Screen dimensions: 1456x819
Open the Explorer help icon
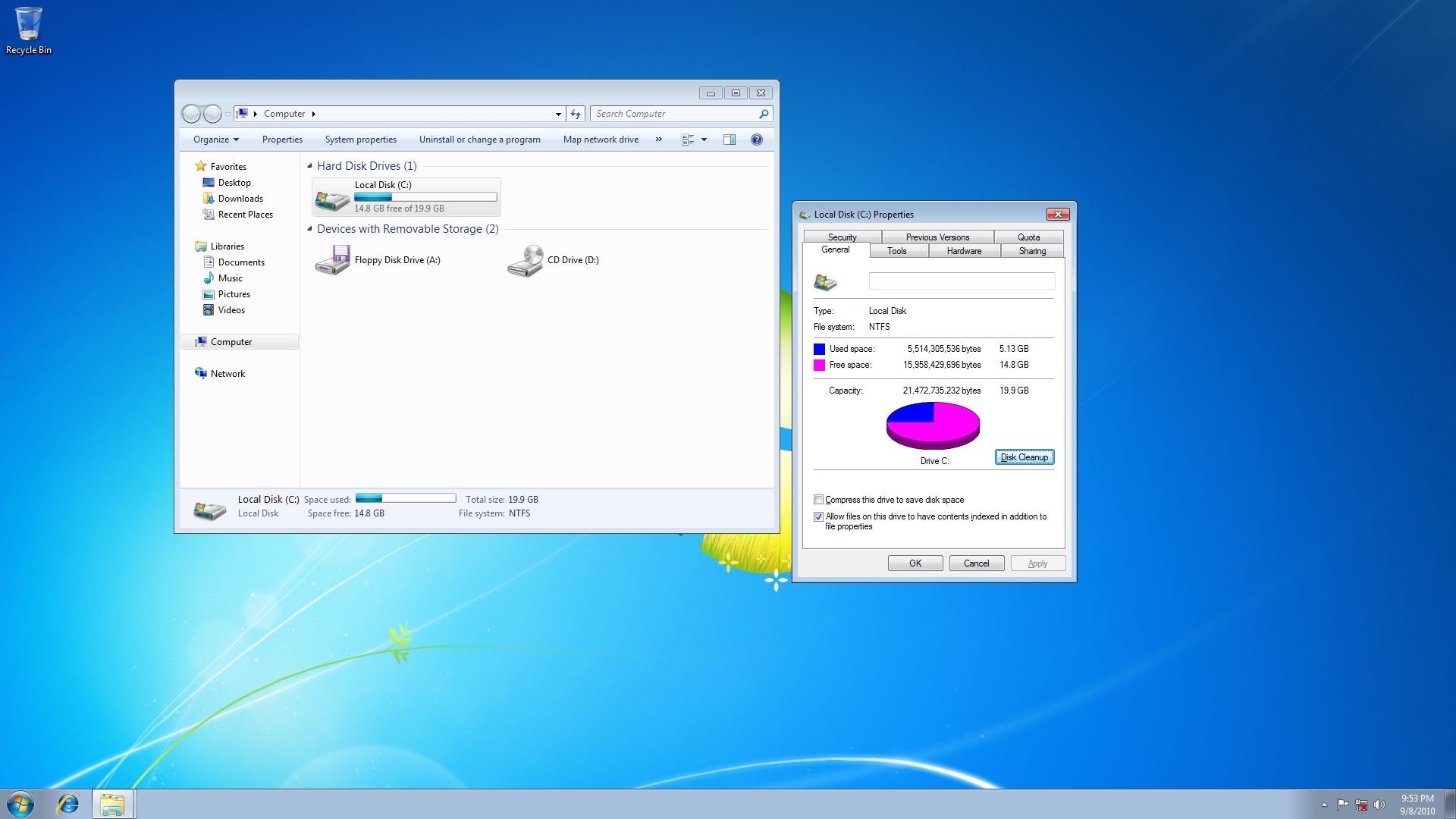pyautogui.click(x=757, y=140)
